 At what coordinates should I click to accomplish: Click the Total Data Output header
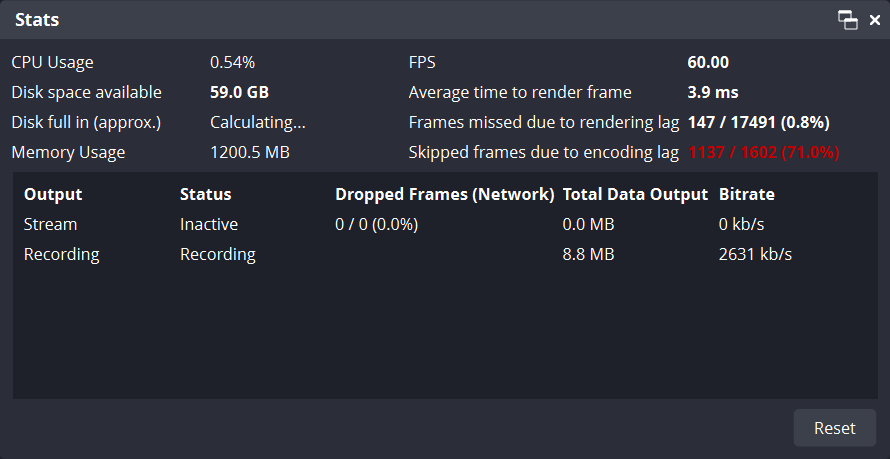[x=635, y=194]
